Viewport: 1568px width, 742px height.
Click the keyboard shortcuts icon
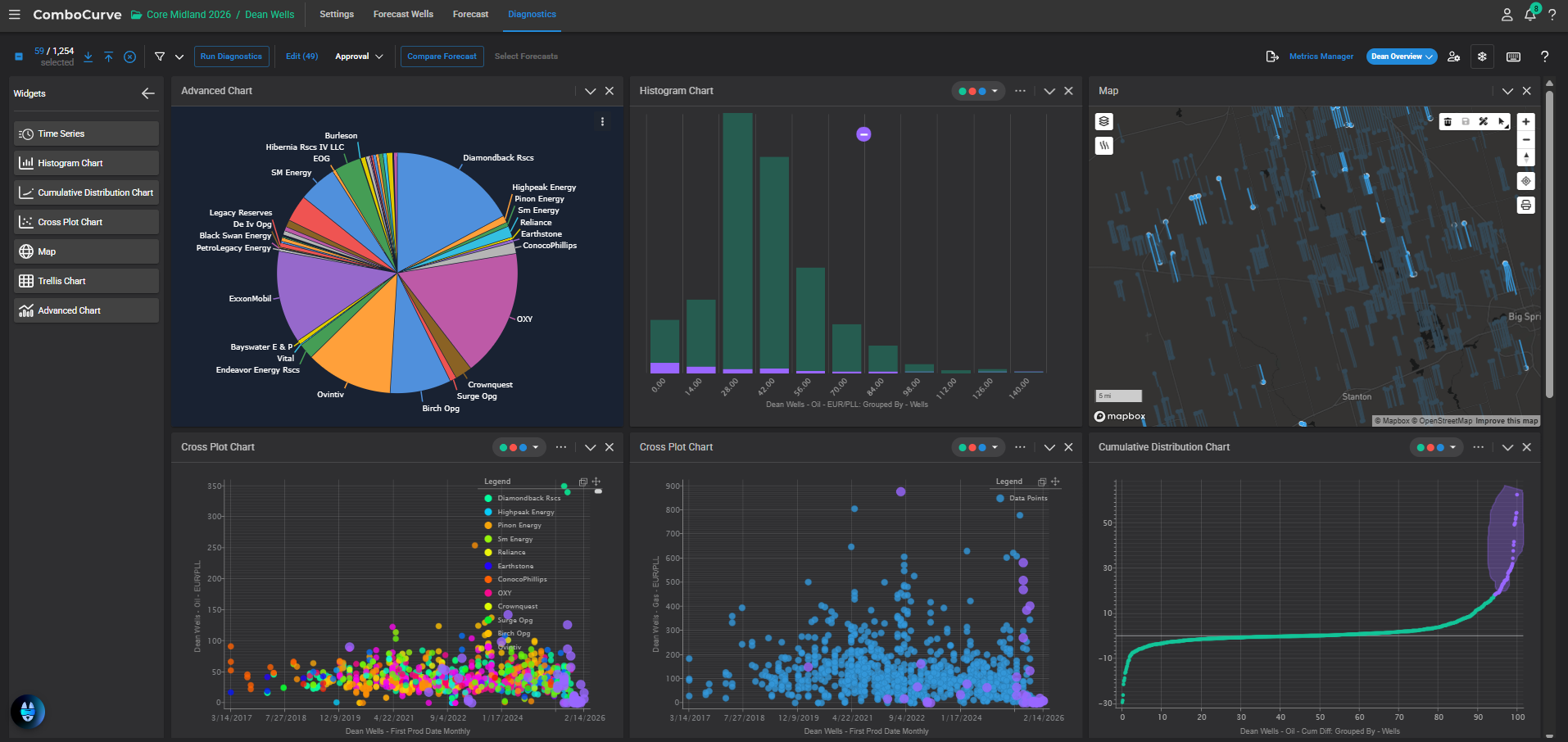click(x=1513, y=57)
